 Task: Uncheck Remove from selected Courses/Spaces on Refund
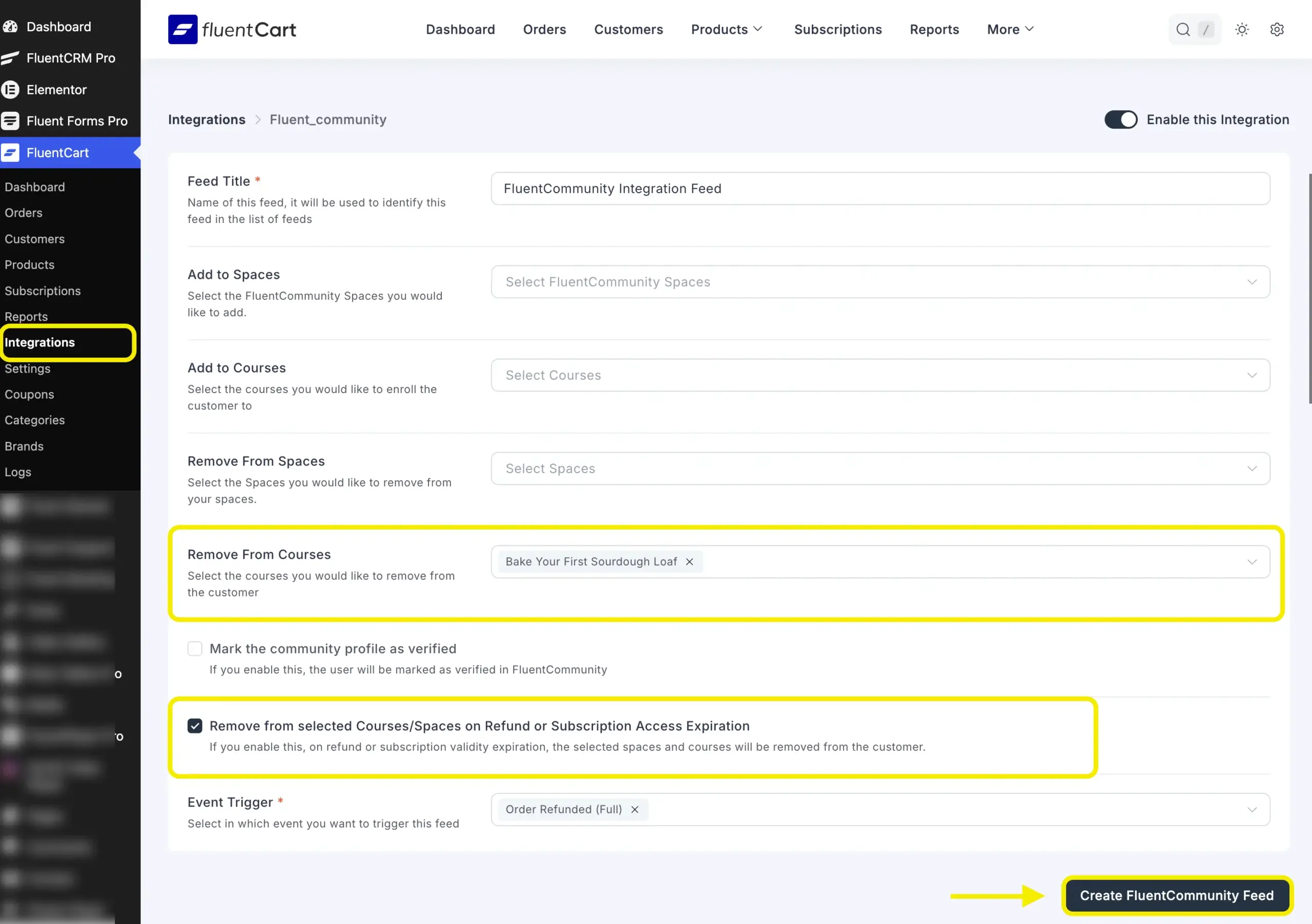coord(195,726)
